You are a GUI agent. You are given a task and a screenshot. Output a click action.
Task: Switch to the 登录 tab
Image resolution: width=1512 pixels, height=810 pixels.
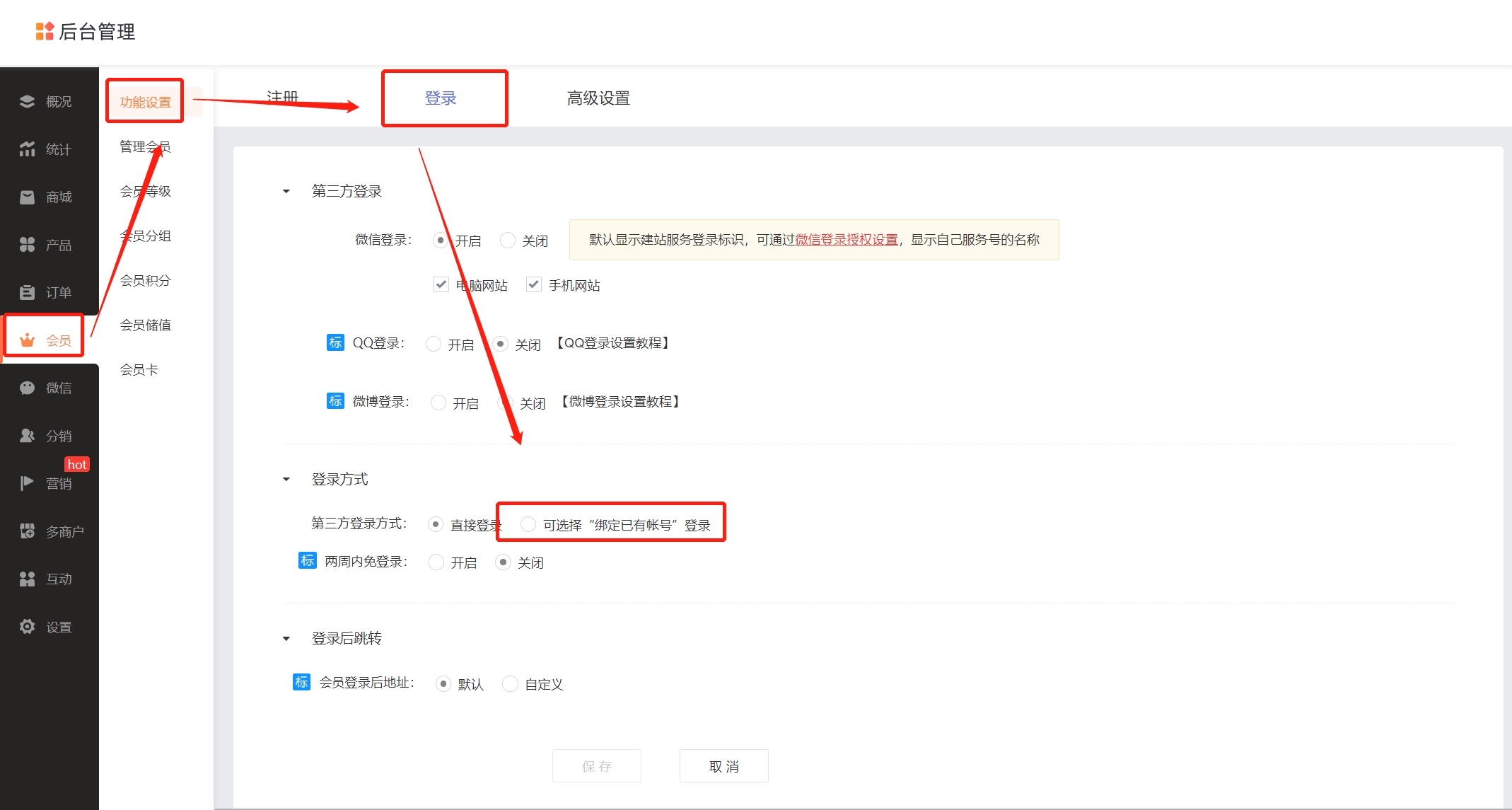pos(441,98)
